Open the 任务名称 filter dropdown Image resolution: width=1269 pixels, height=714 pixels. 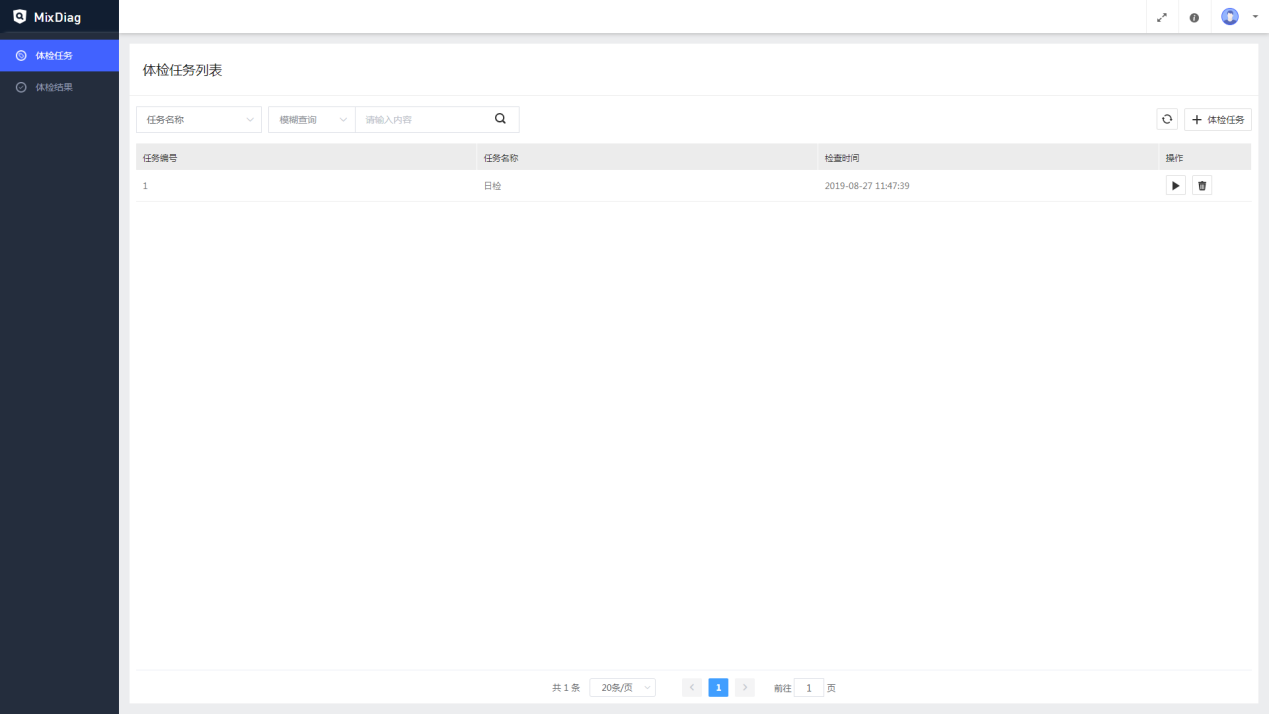[198, 119]
